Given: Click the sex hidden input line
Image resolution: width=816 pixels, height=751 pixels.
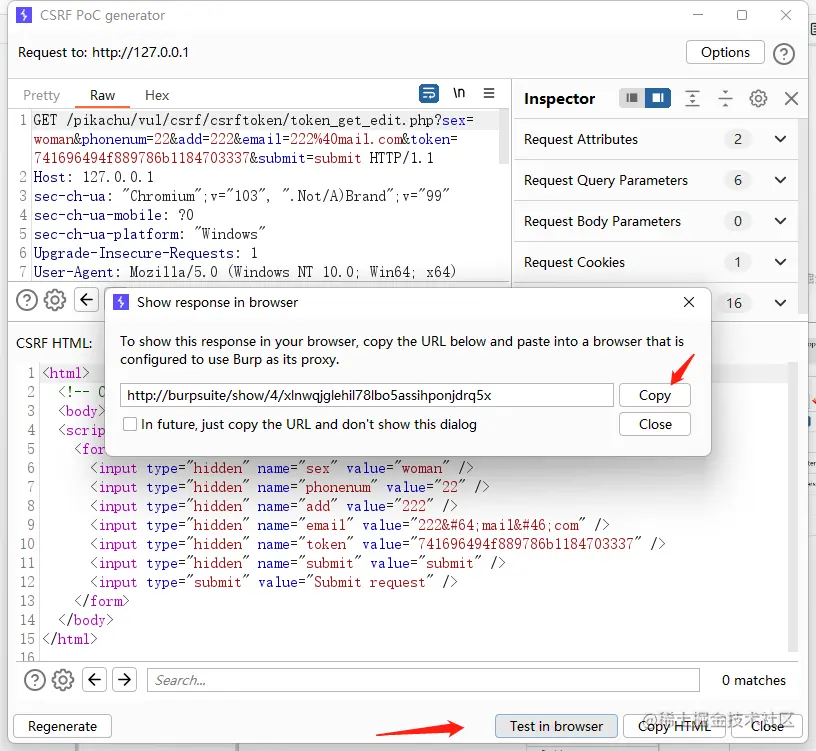Looking at the screenshot, I should coord(282,468).
